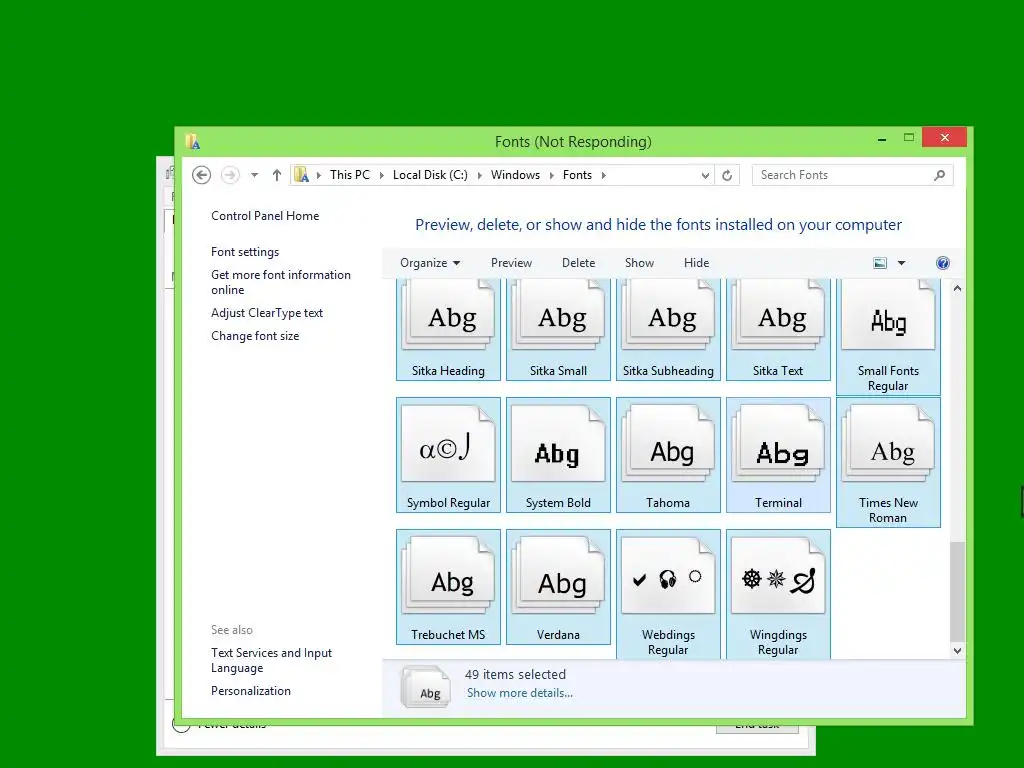Expand the address bar history dropdown
This screenshot has width=1024, height=768.
pyautogui.click(x=705, y=175)
